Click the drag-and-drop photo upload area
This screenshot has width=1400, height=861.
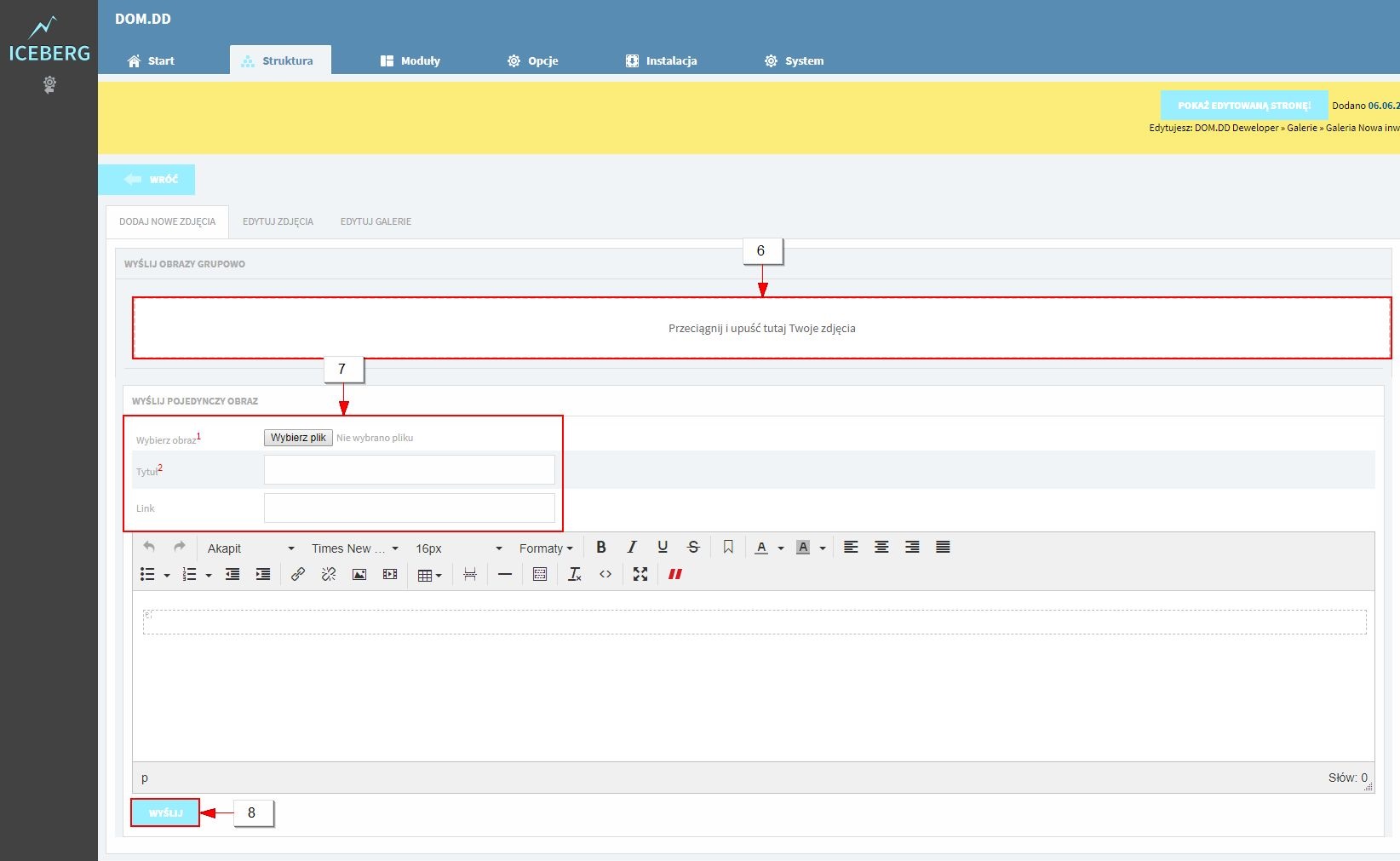click(761, 328)
